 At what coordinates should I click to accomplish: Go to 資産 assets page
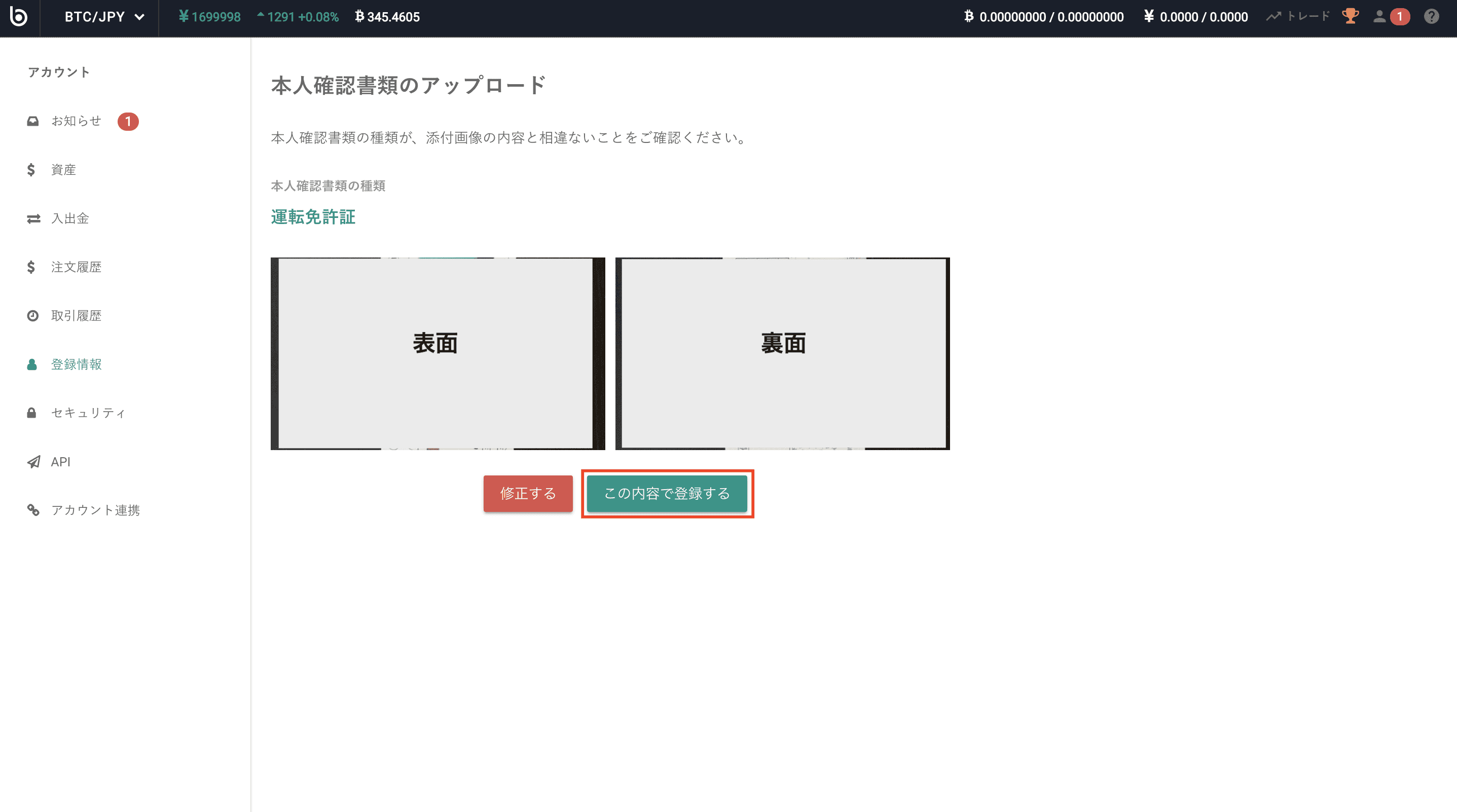[63, 170]
